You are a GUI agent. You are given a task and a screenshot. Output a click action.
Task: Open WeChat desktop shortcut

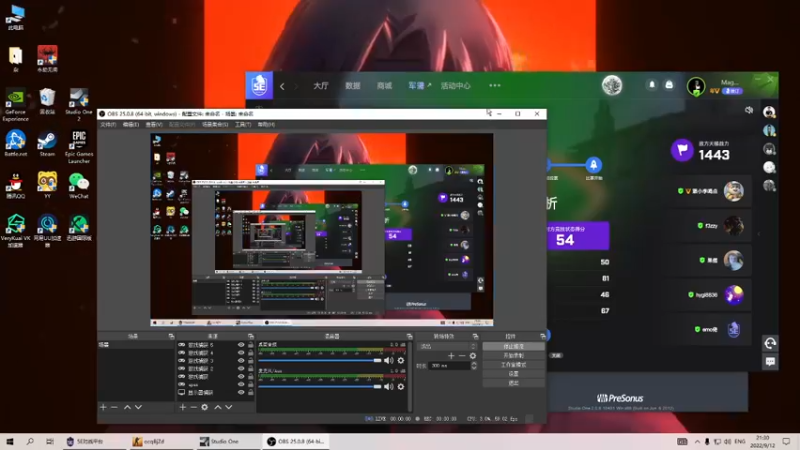coord(79,186)
